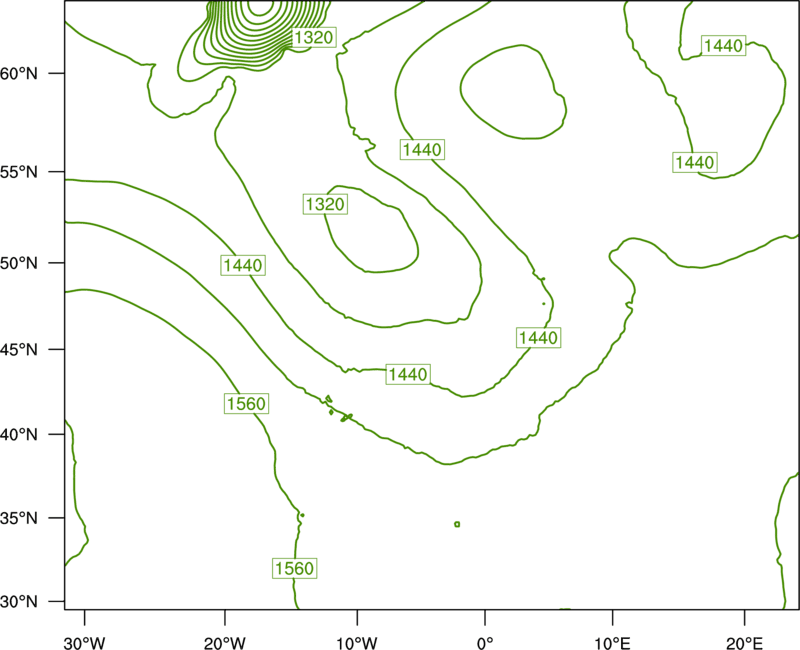Click the 1440 label near 55°N close to 20°E
Viewport: 800px width, 650px height.
695,162
